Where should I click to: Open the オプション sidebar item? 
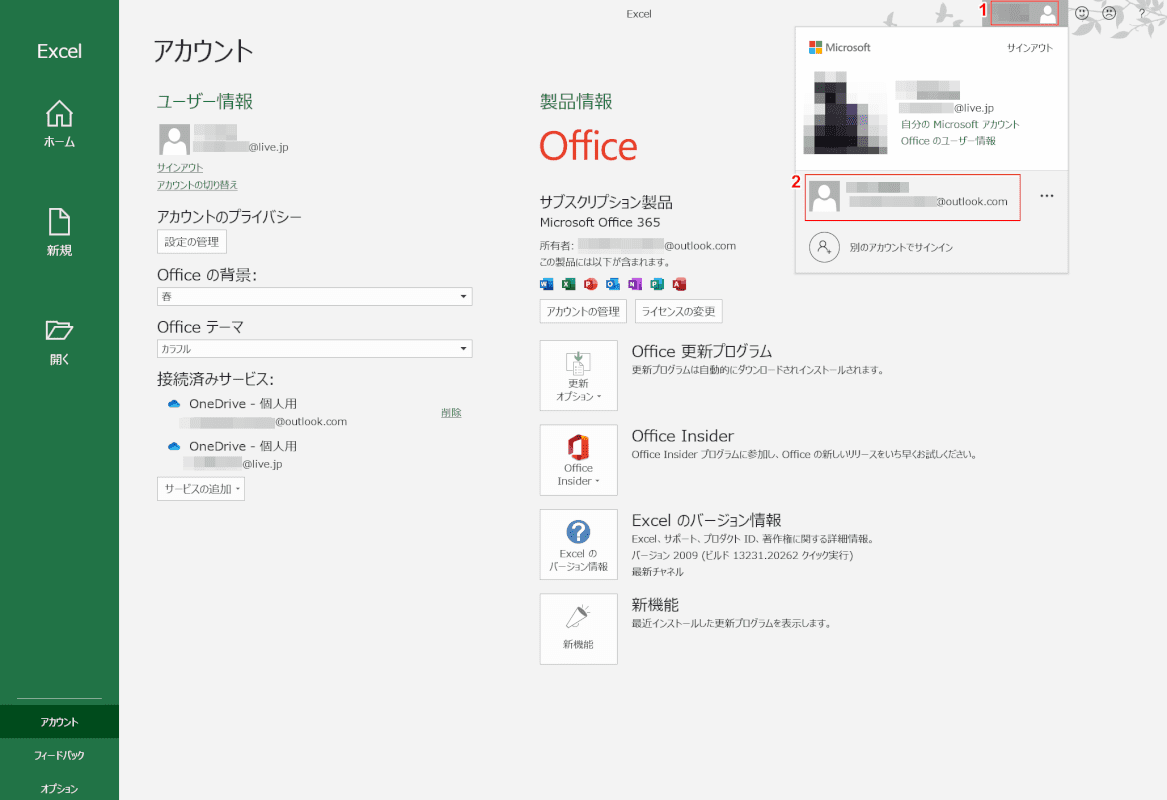(59, 787)
